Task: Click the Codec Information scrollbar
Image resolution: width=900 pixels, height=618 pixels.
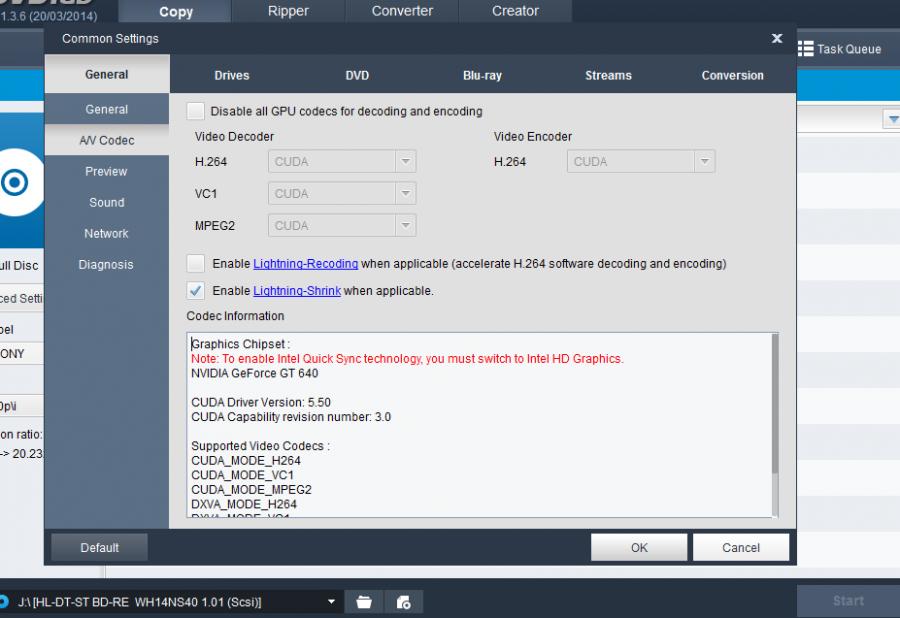Action: click(775, 404)
